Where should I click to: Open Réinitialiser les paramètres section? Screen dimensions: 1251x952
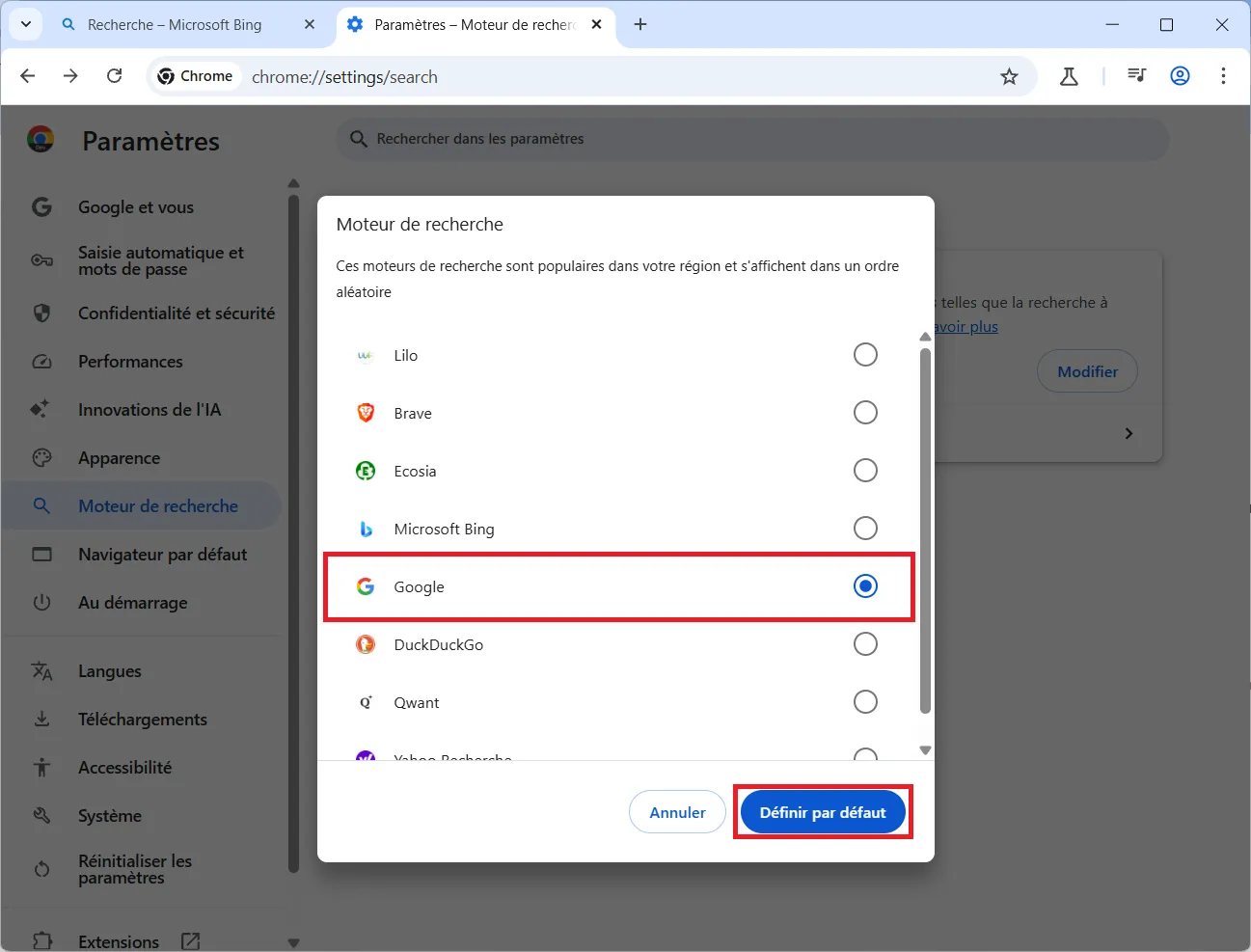click(142, 869)
